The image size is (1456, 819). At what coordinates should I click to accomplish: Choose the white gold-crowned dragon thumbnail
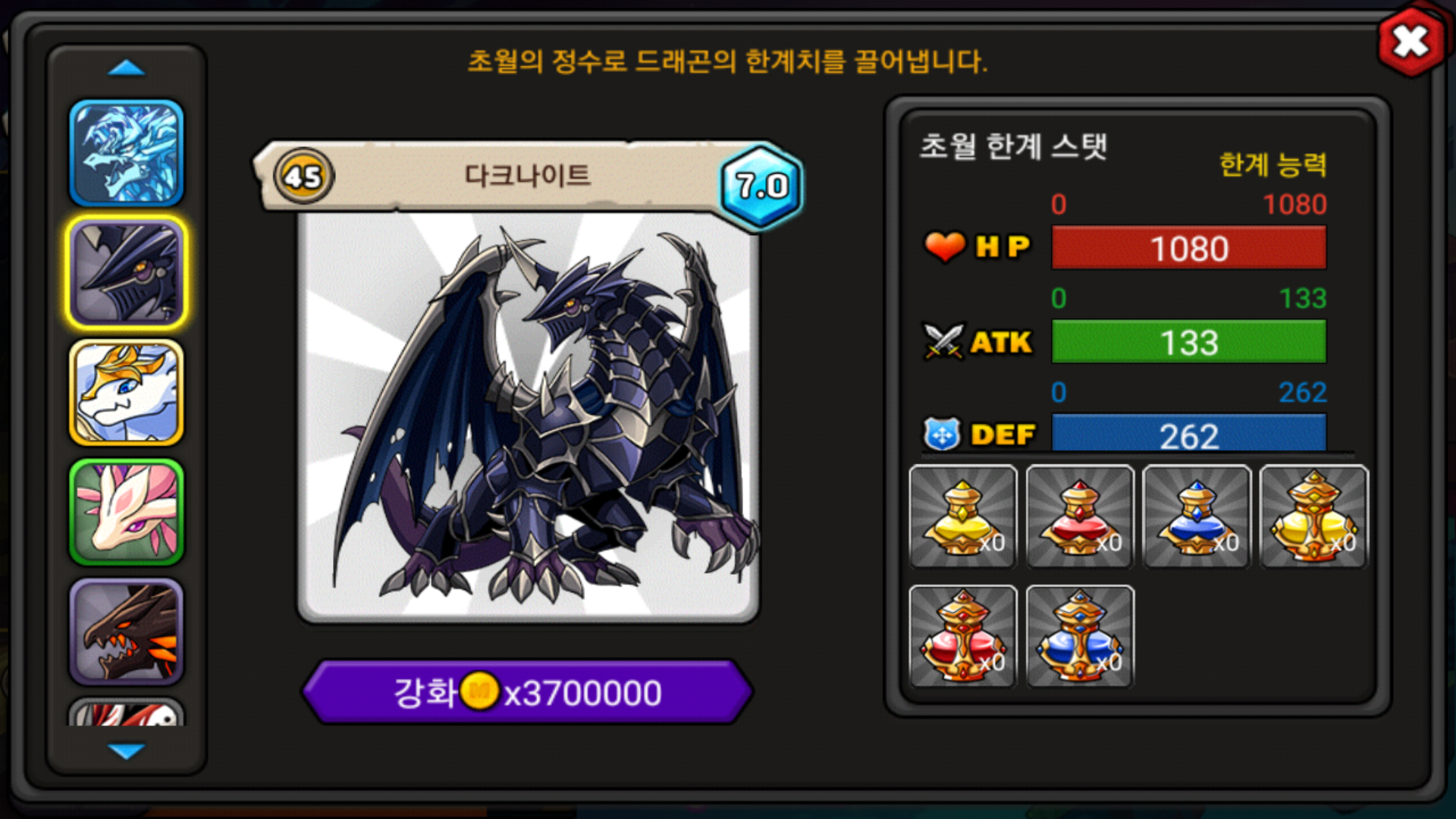[x=127, y=392]
